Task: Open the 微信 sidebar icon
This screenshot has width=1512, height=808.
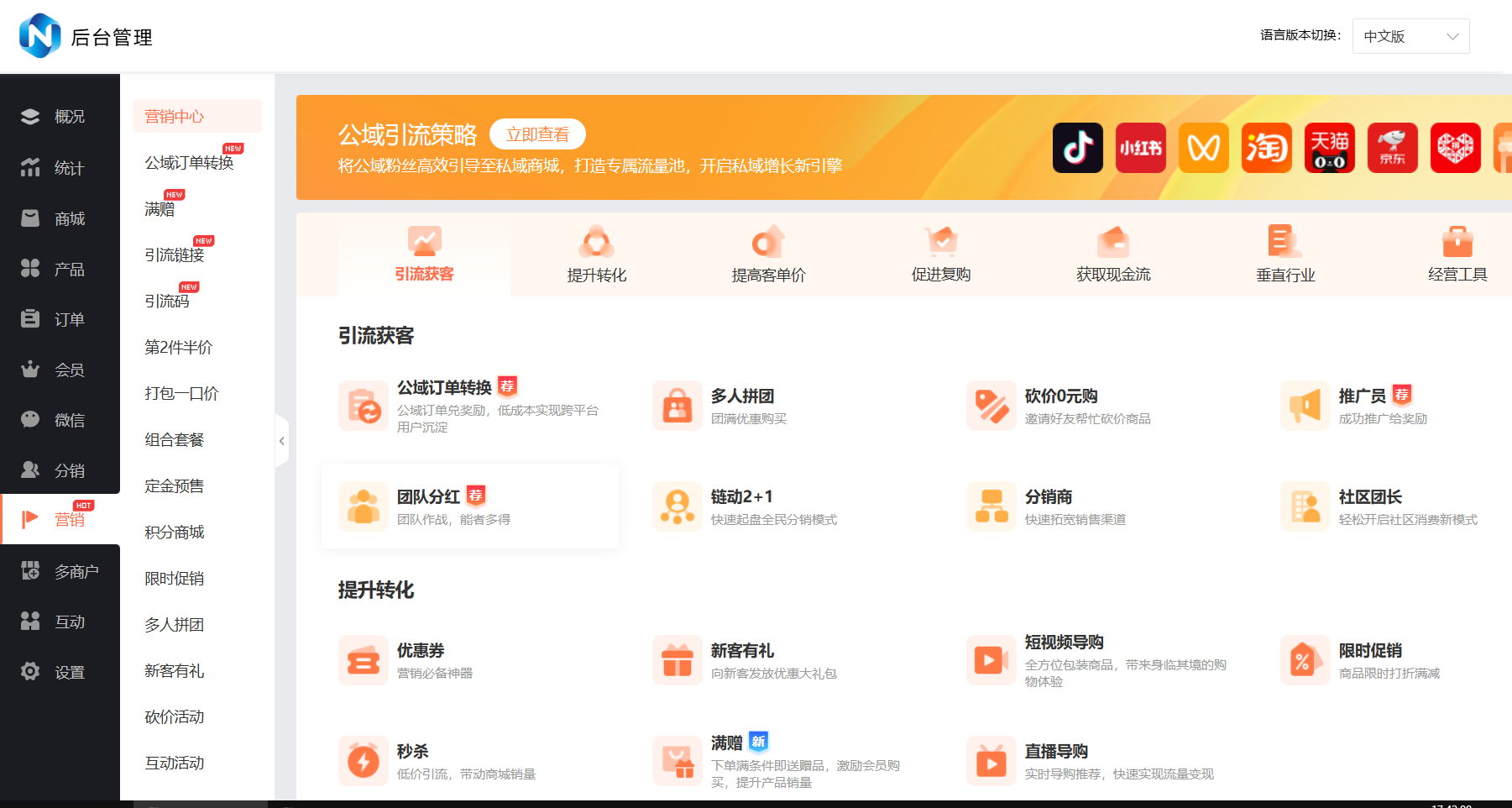Action: 30,419
